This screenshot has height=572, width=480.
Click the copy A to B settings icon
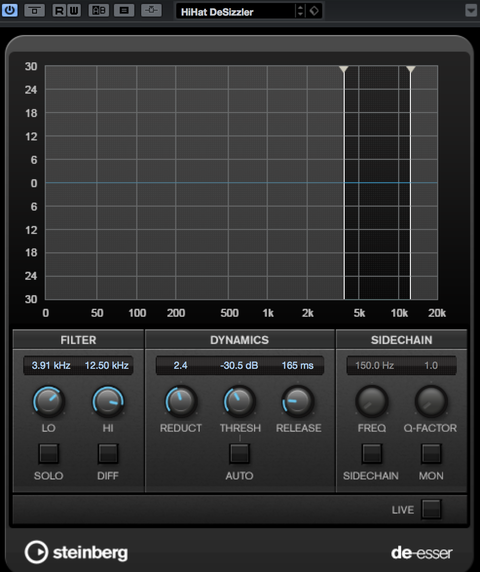click(x=124, y=11)
